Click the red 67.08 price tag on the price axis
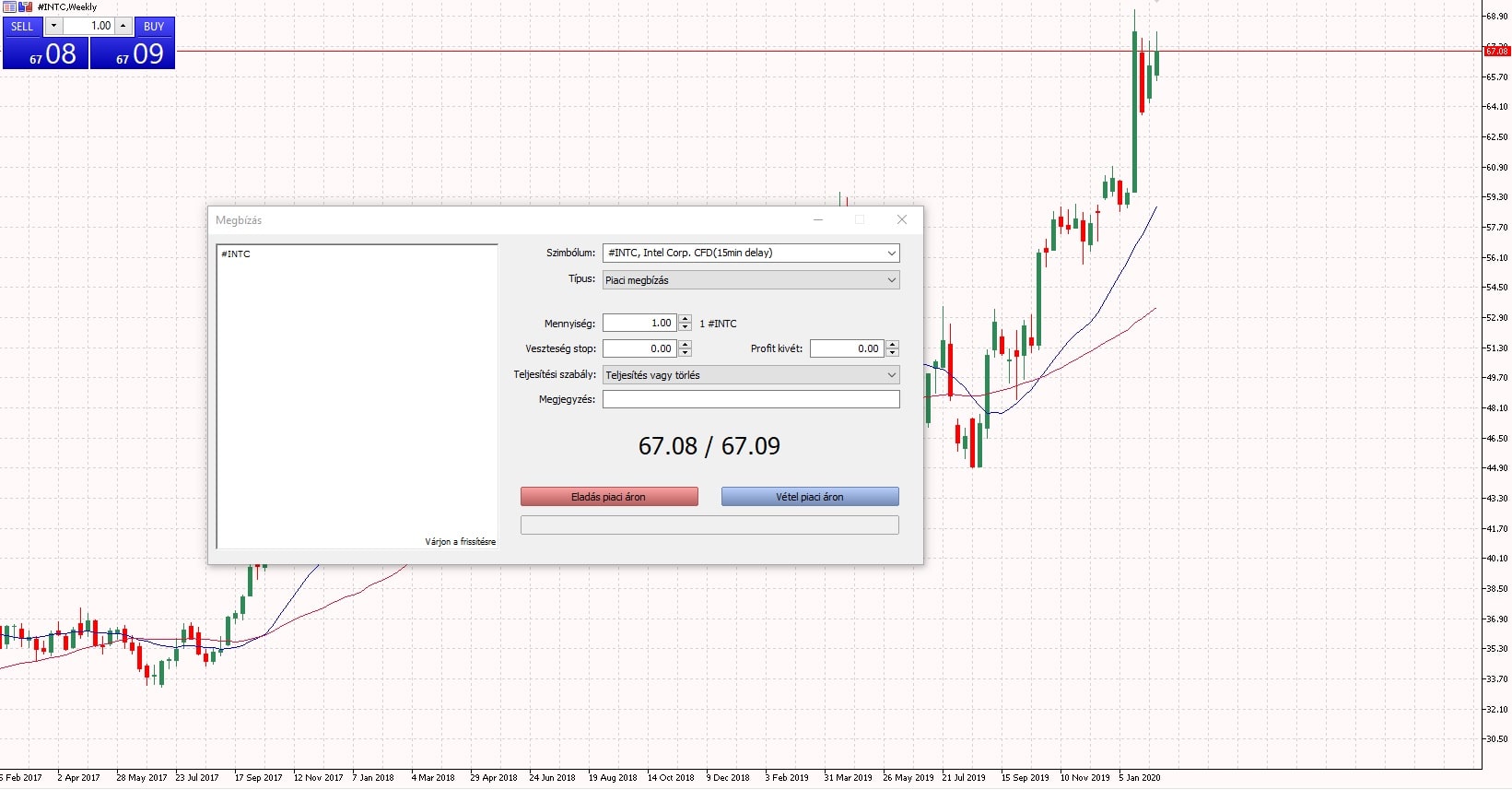The width and height of the screenshot is (1512, 790). pyautogui.click(x=1496, y=51)
